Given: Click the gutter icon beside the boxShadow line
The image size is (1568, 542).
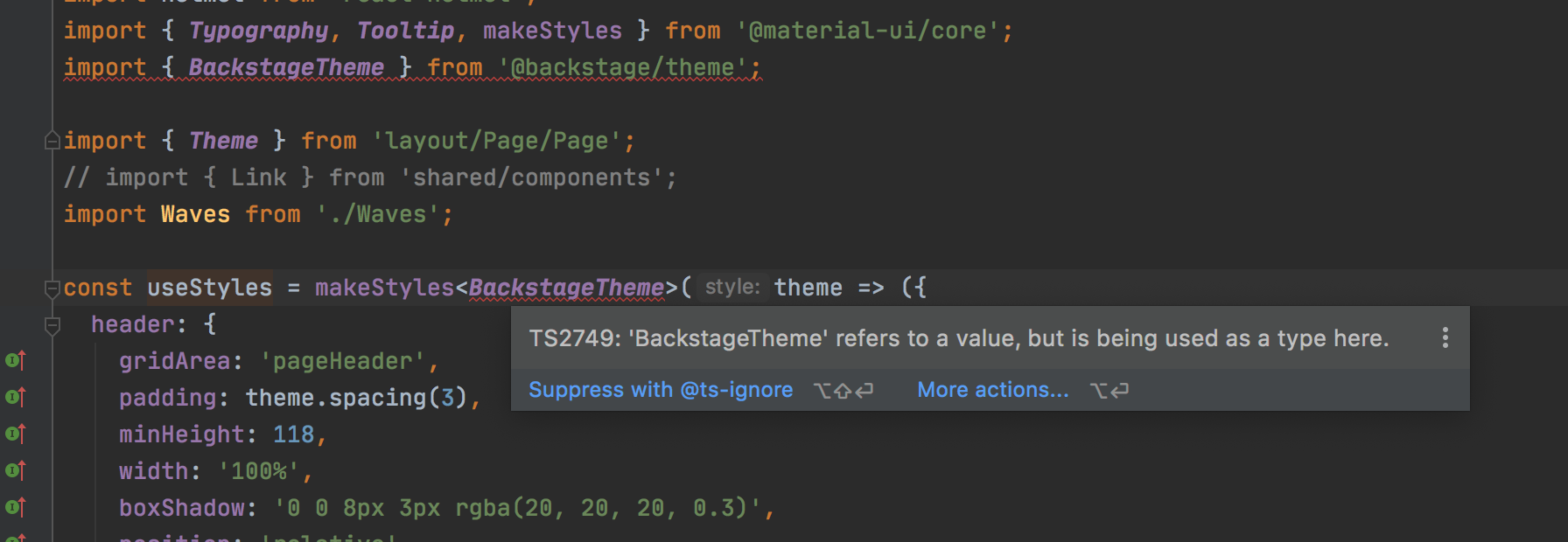Looking at the screenshot, I should click(11, 507).
